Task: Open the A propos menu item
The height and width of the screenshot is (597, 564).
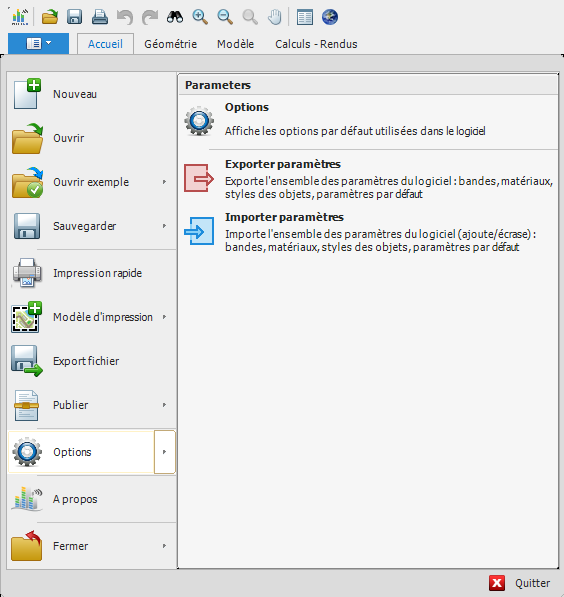Action: [x=91, y=499]
